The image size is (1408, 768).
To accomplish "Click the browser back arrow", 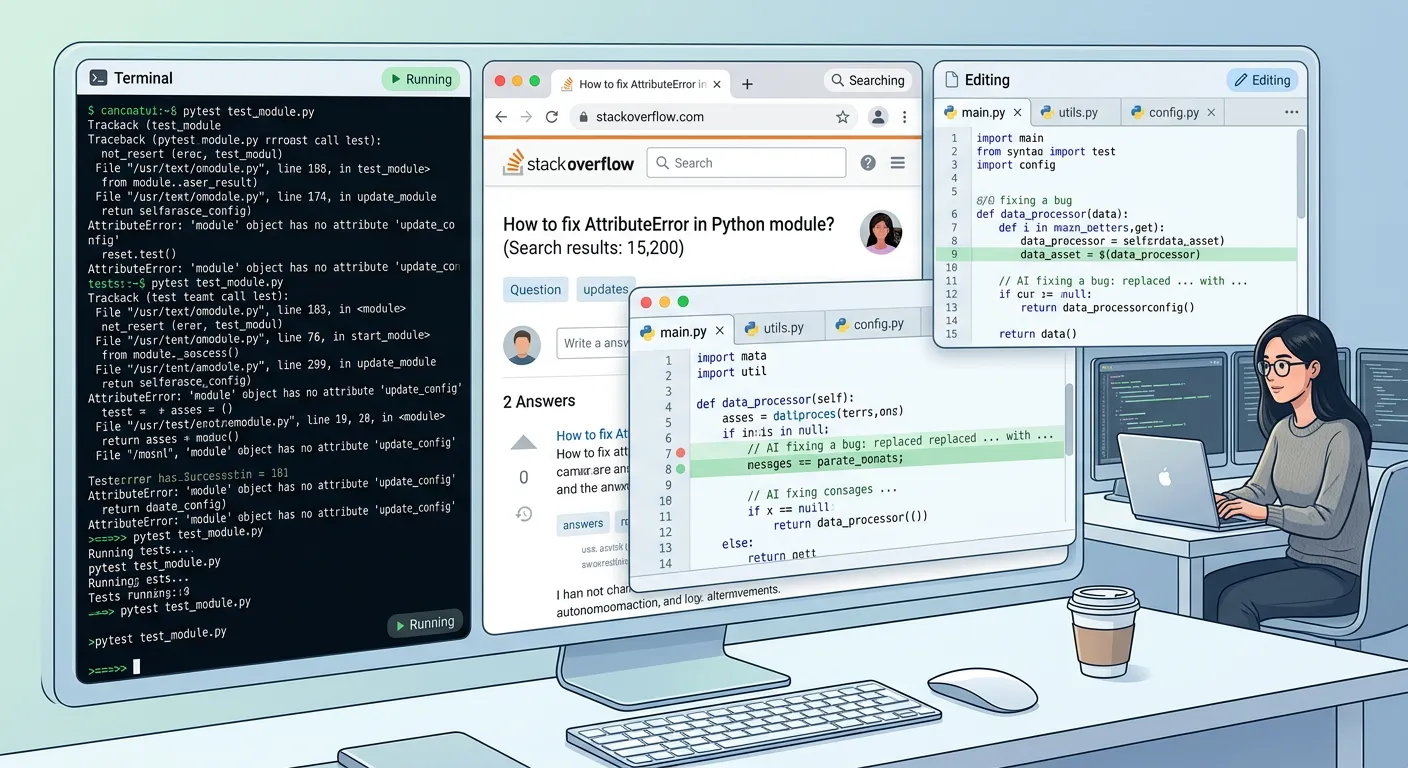I will coord(502,117).
